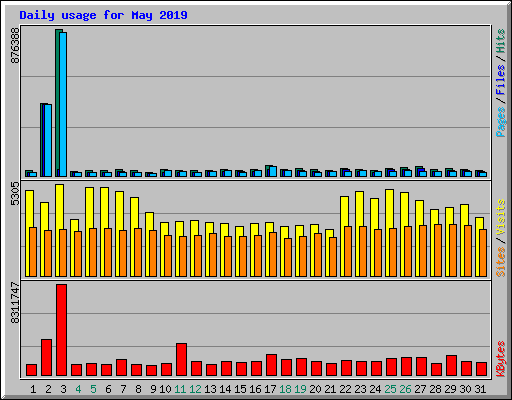
Task: Click the orange sites bar for day 31
Action: click(483, 253)
